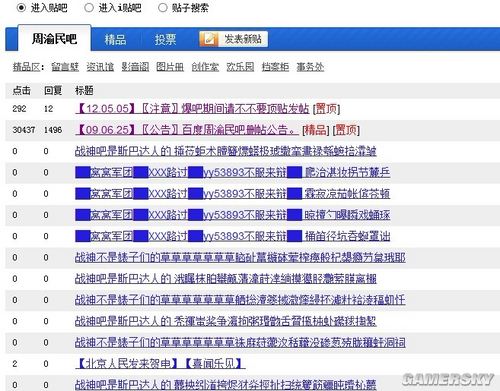This screenshot has width=500, height=391.
Task: Click the 12 reply count
Action: pos(48,109)
